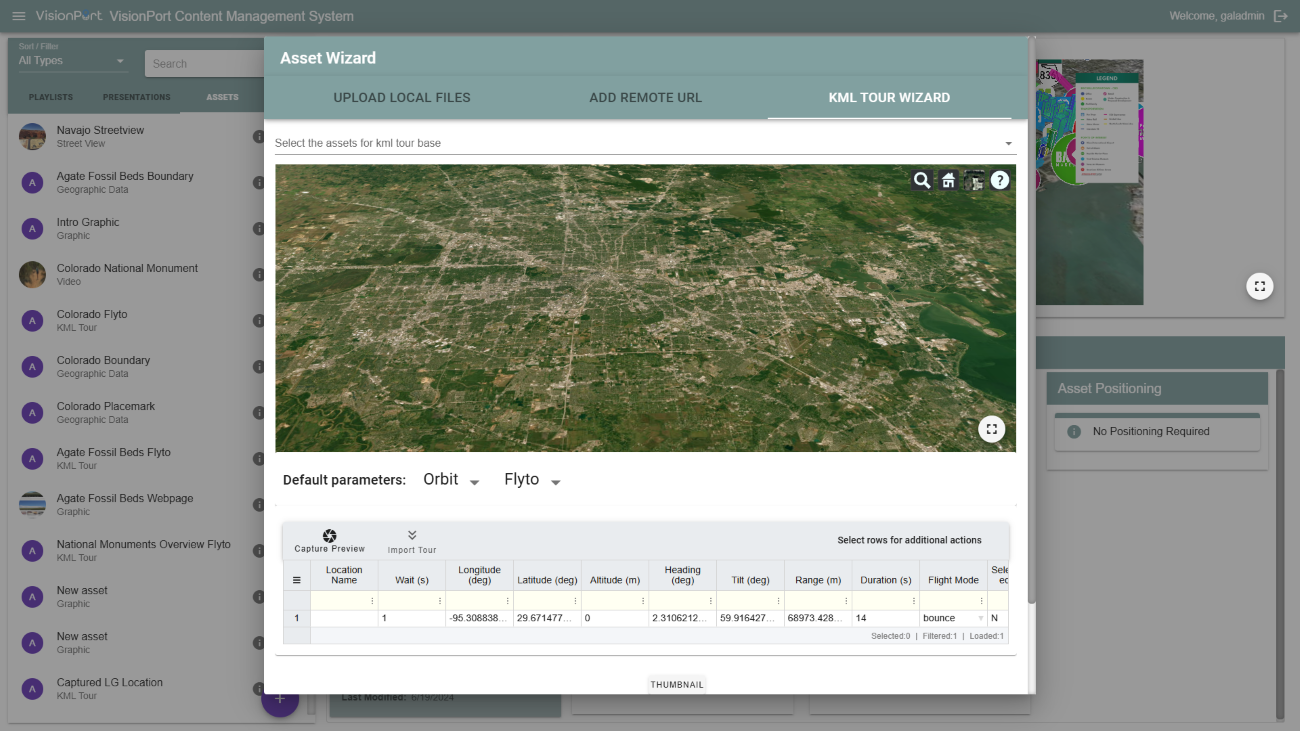Open map navigation help question icon
This screenshot has height=731, width=1300.
(1000, 180)
